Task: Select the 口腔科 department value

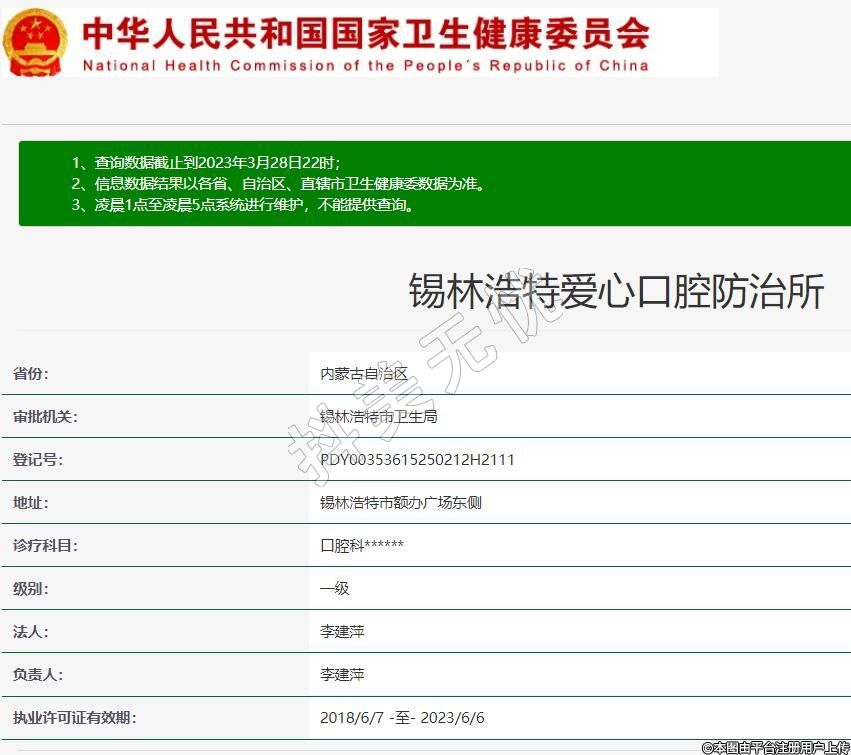Action: pyautogui.click(x=361, y=546)
